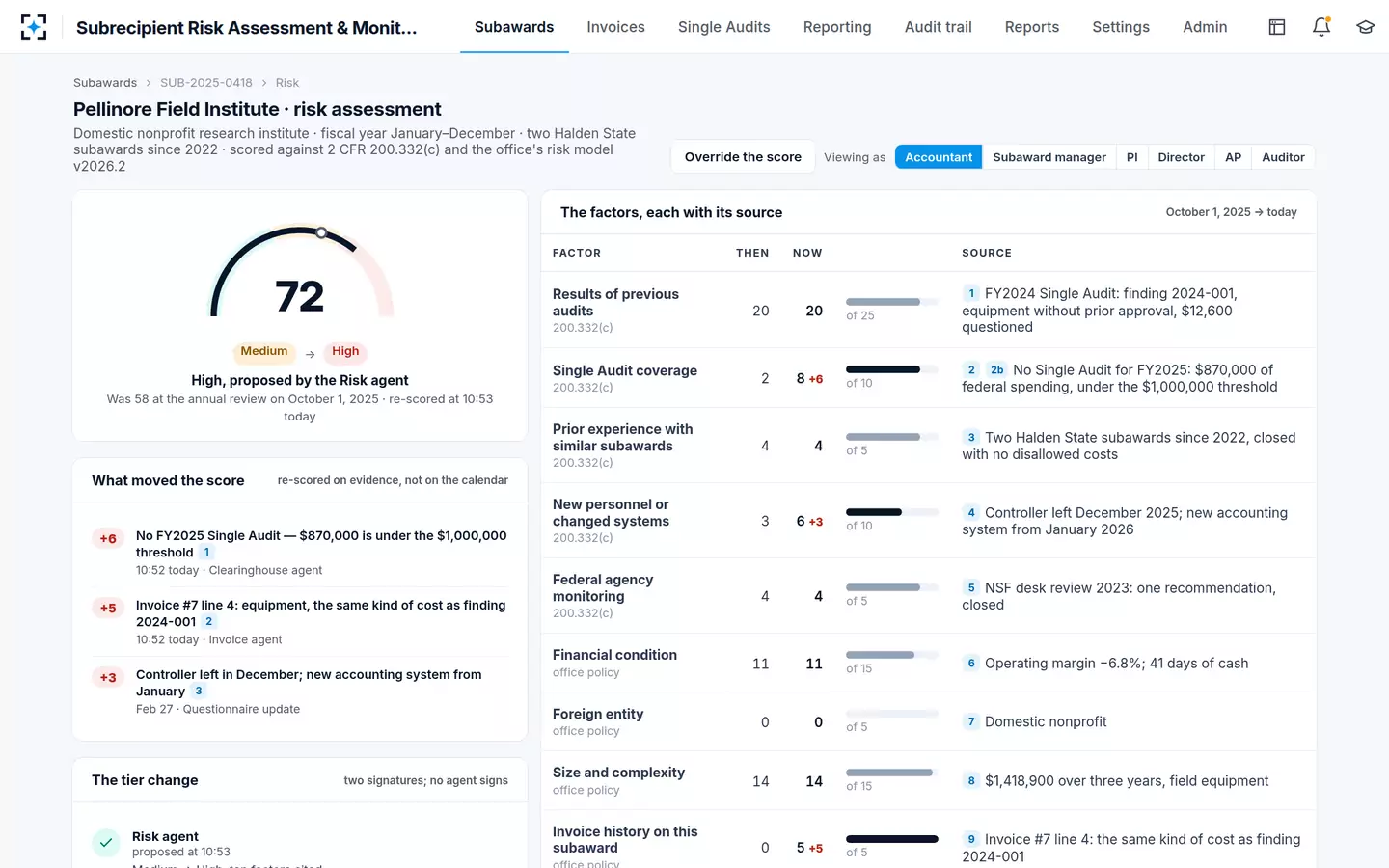Open citation 1 after the $1,000,000 threshold text

pyautogui.click(x=206, y=553)
